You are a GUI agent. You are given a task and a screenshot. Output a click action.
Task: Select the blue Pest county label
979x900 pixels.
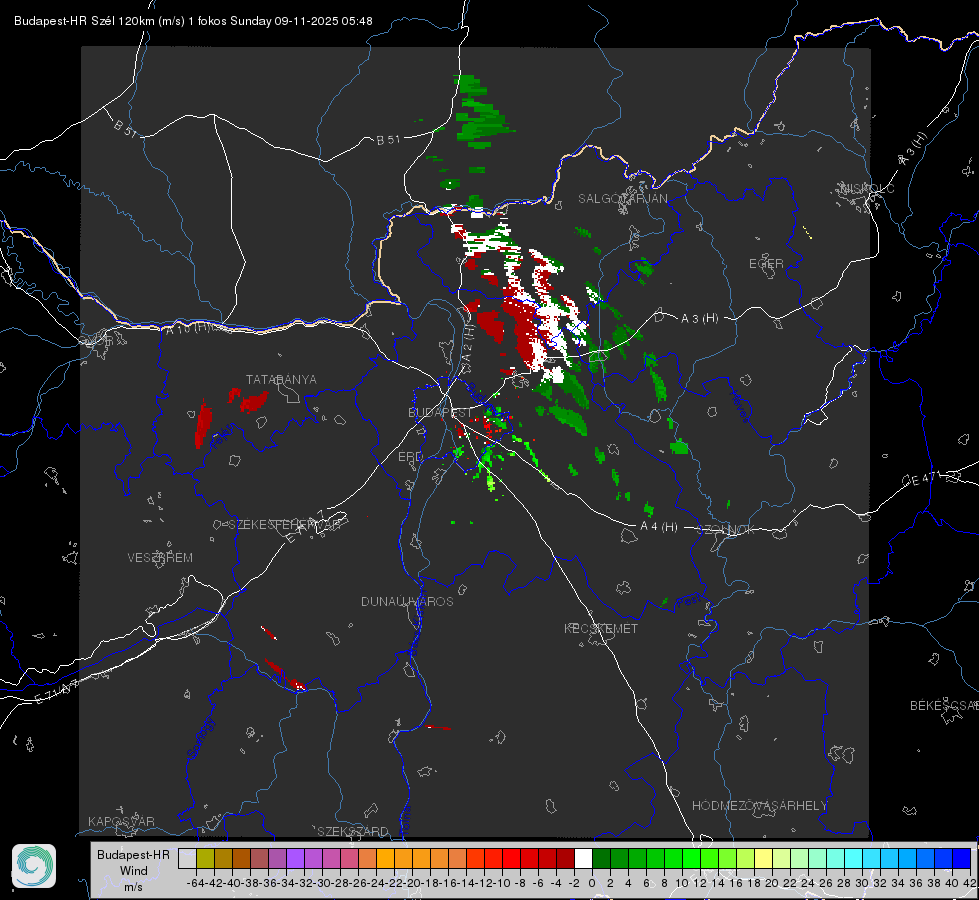click(689, 602)
